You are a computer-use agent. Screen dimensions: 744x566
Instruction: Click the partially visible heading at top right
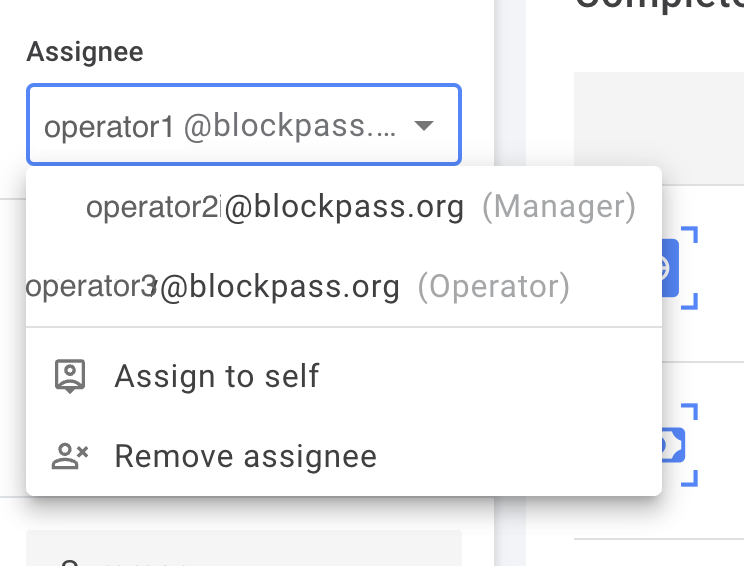(x=660, y=5)
